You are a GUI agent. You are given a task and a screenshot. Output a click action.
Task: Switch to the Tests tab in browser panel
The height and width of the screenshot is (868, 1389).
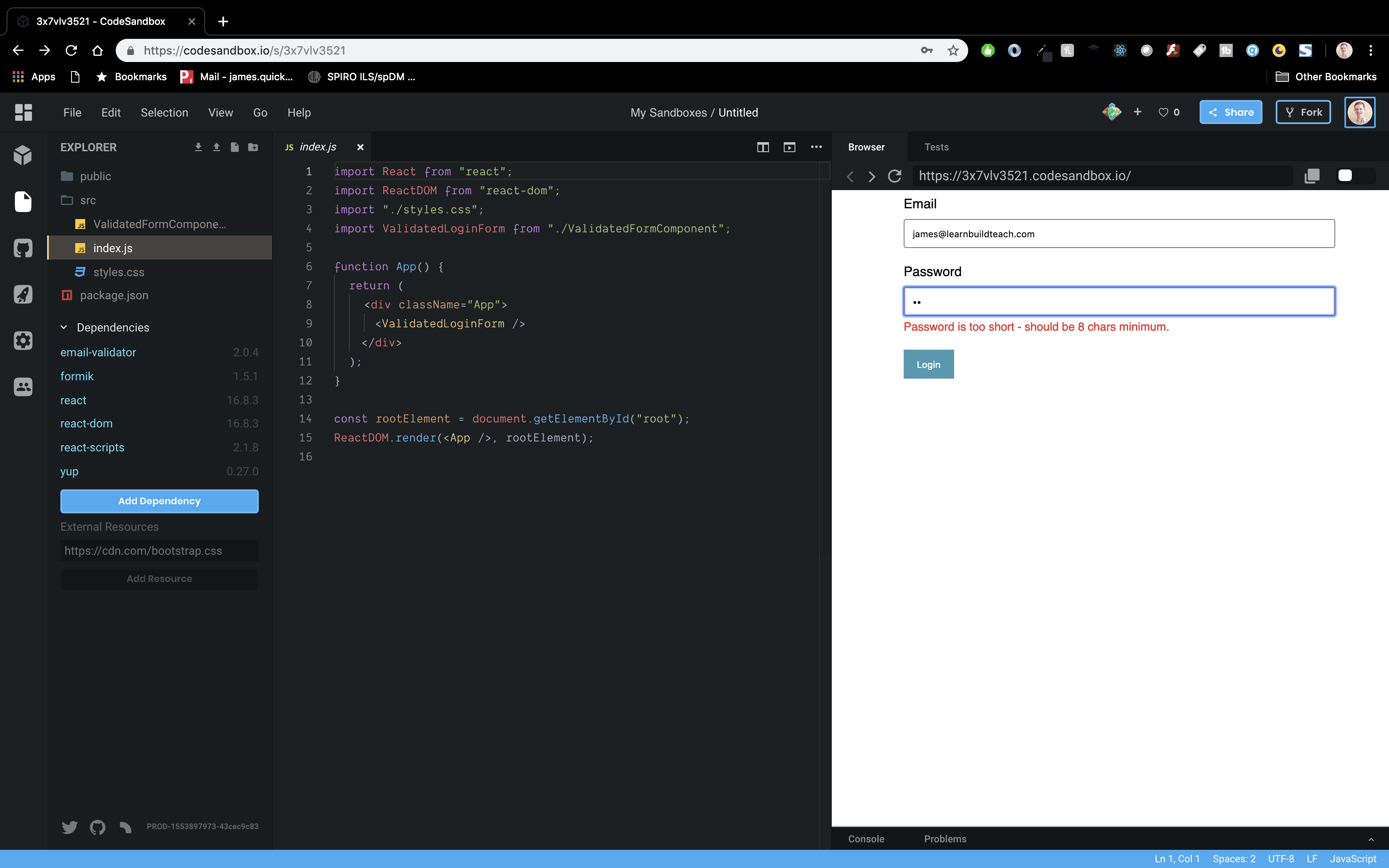point(936,147)
